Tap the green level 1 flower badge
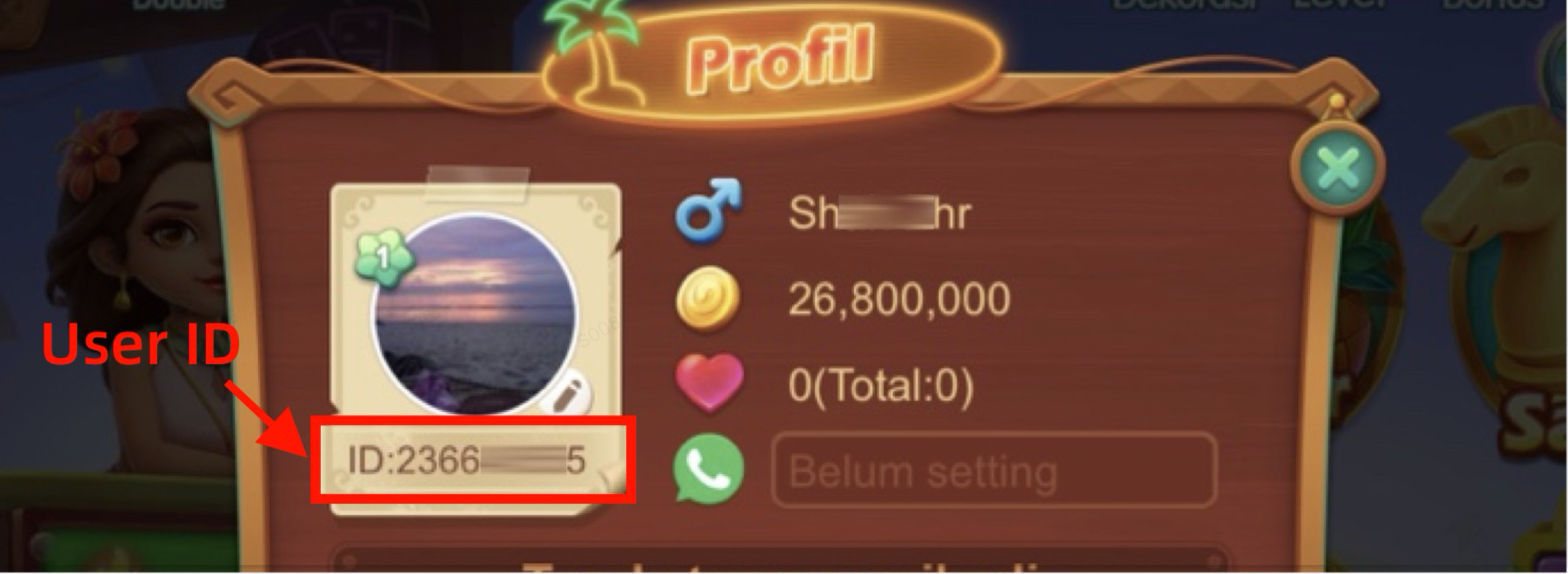Screen dimensions: 1568x574 pos(383,258)
